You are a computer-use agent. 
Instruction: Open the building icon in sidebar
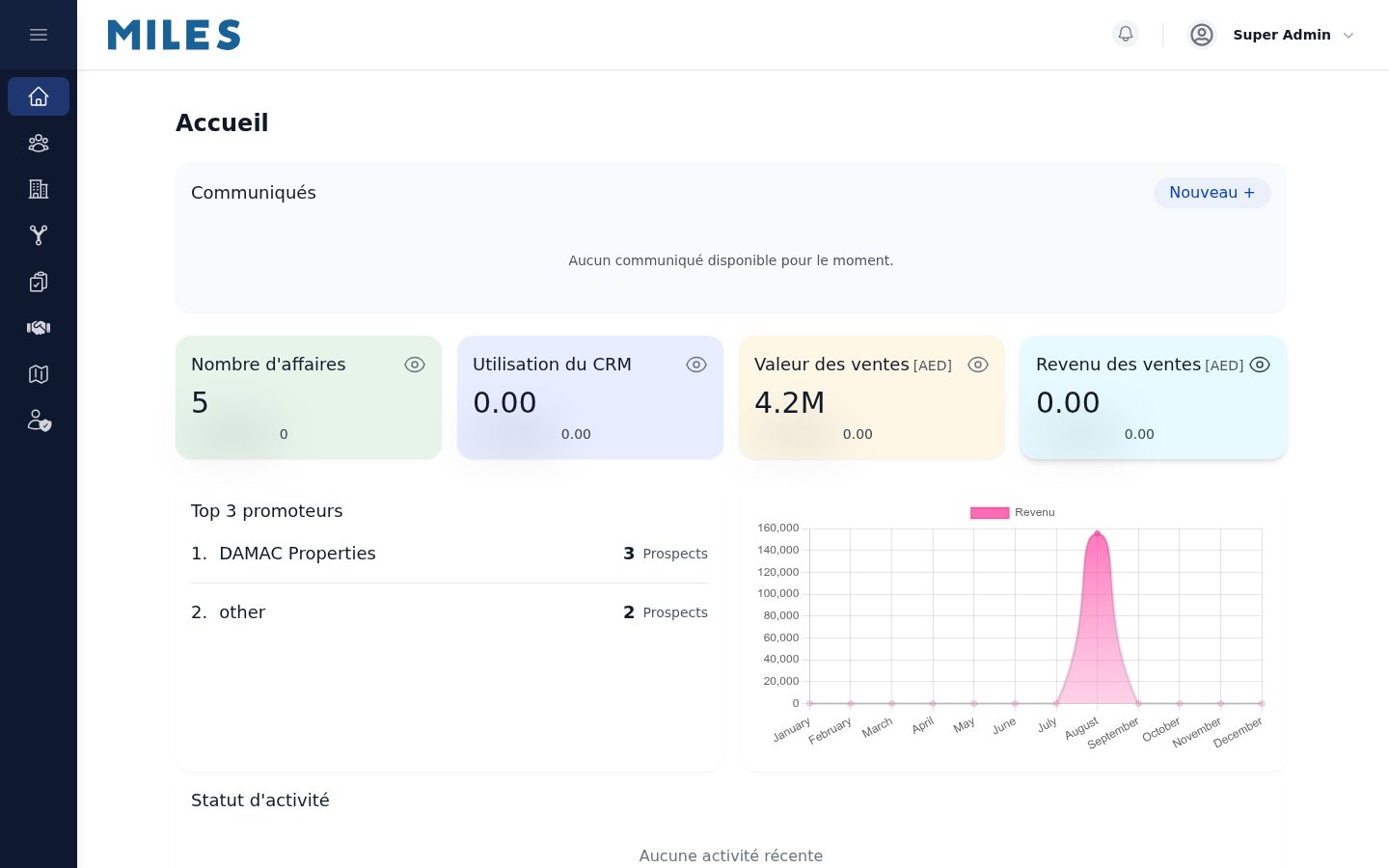pos(39,189)
